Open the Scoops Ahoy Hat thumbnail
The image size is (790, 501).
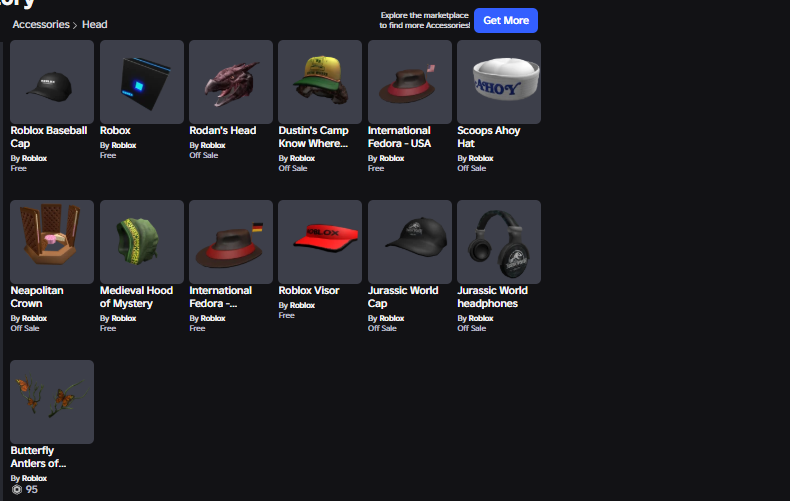point(499,82)
